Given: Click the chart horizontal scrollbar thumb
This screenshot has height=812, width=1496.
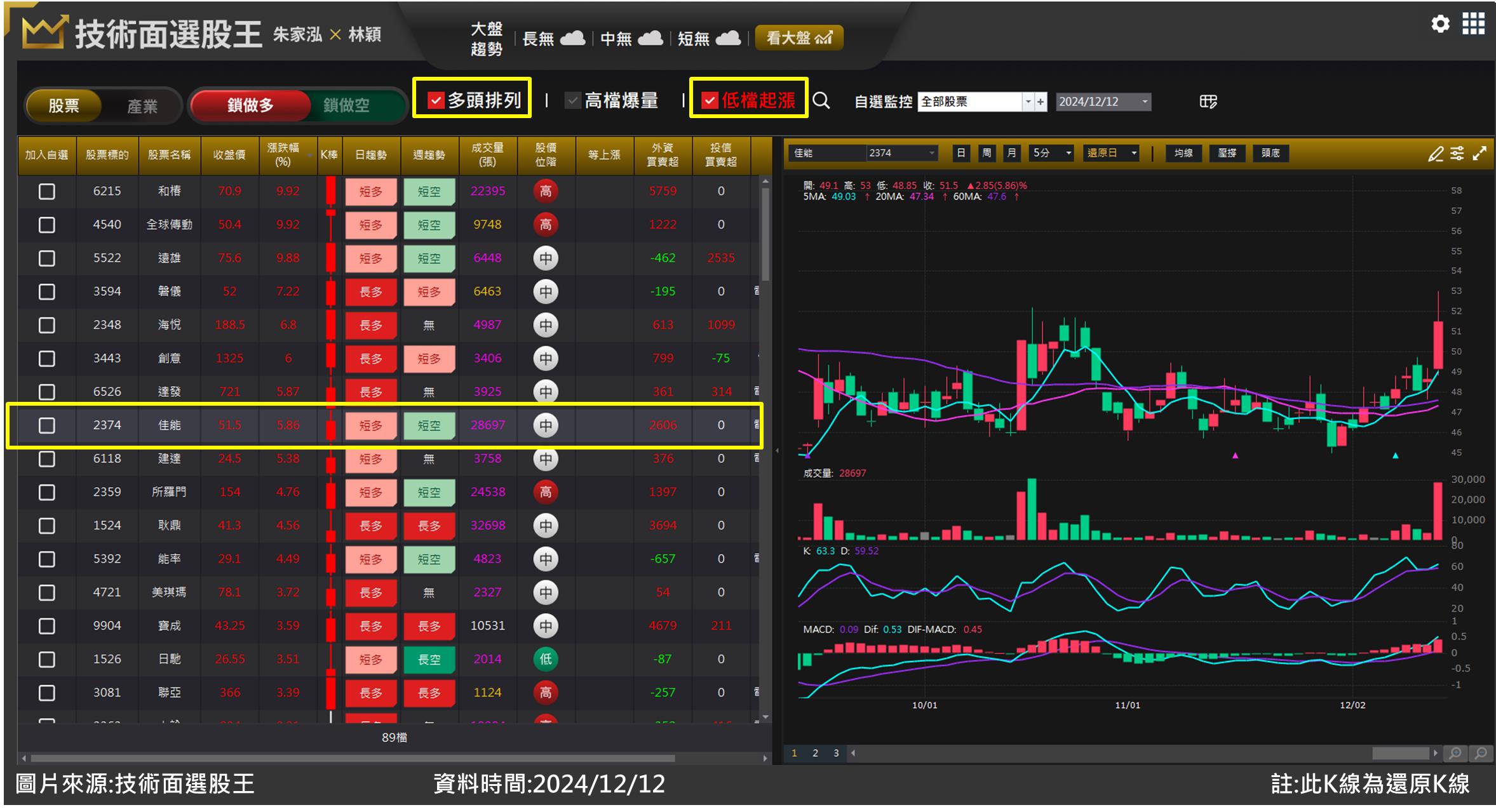Looking at the screenshot, I should [x=1400, y=754].
